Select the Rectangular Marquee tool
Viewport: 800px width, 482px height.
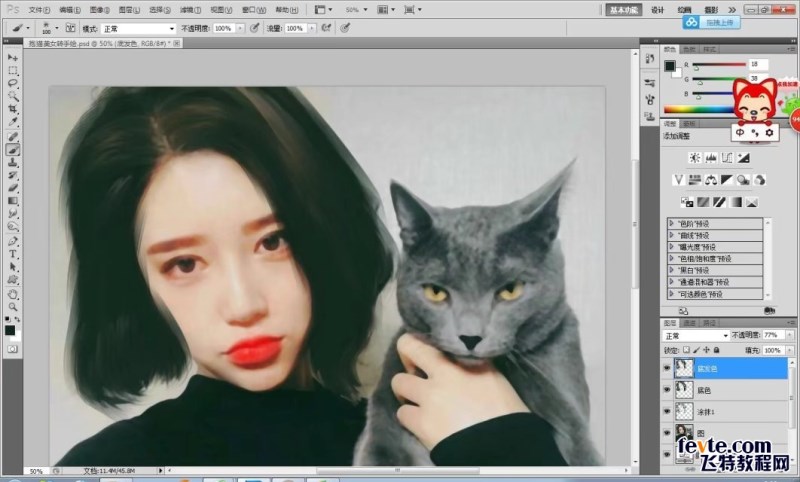click(12, 71)
